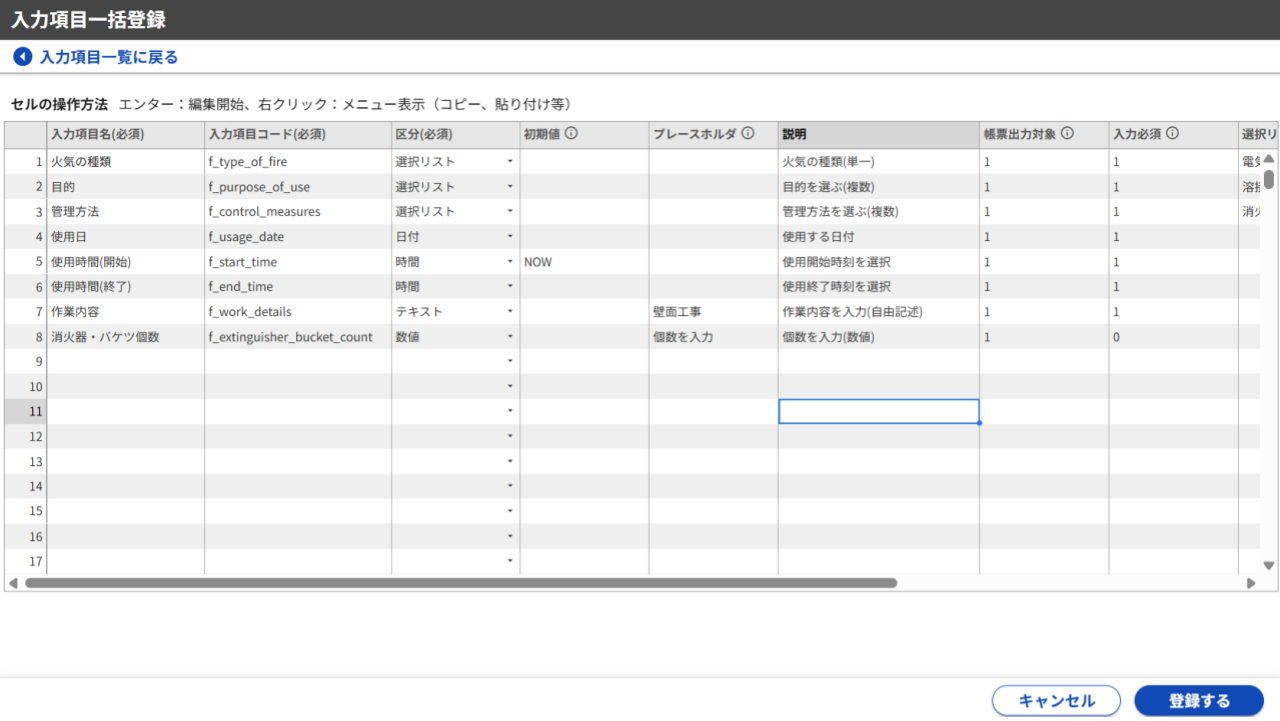
Task: Select the 壁面工事 placeholder cell
Action: [712, 311]
